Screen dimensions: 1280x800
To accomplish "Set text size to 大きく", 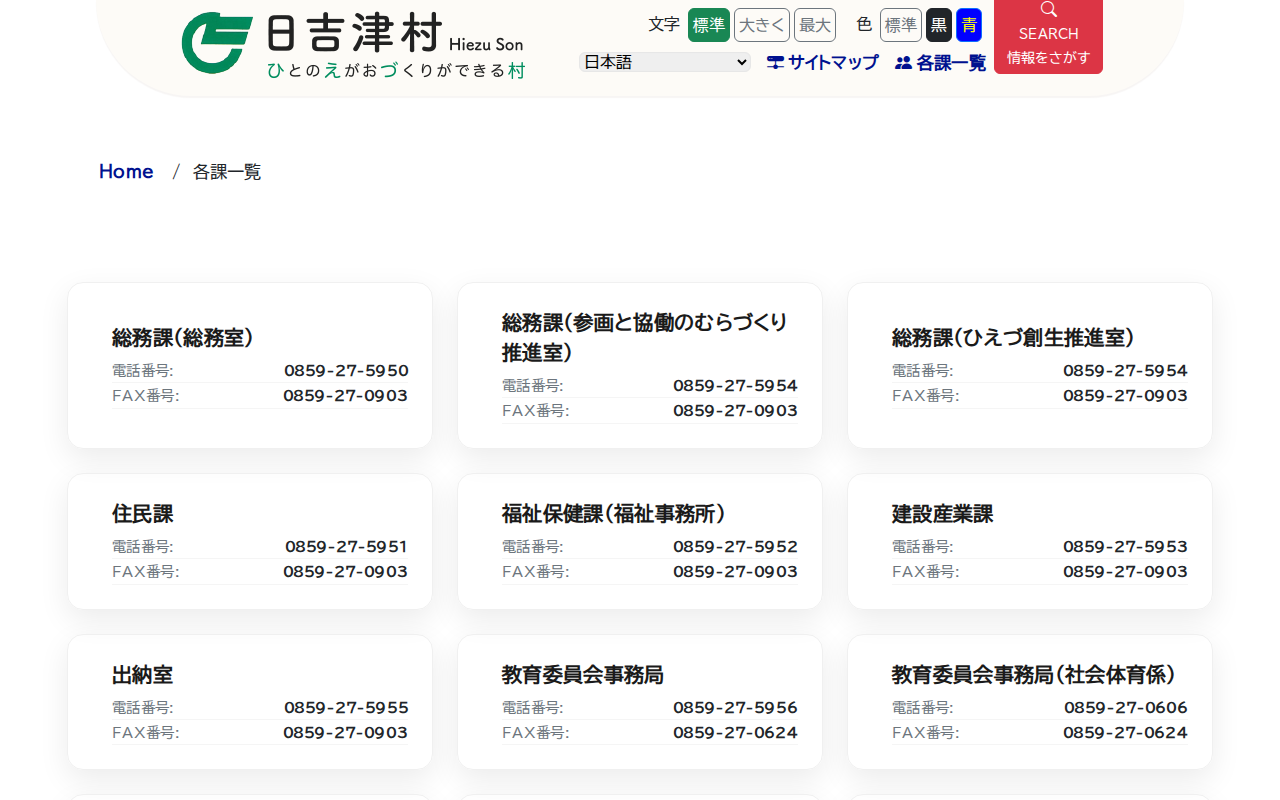I will (761, 25).
